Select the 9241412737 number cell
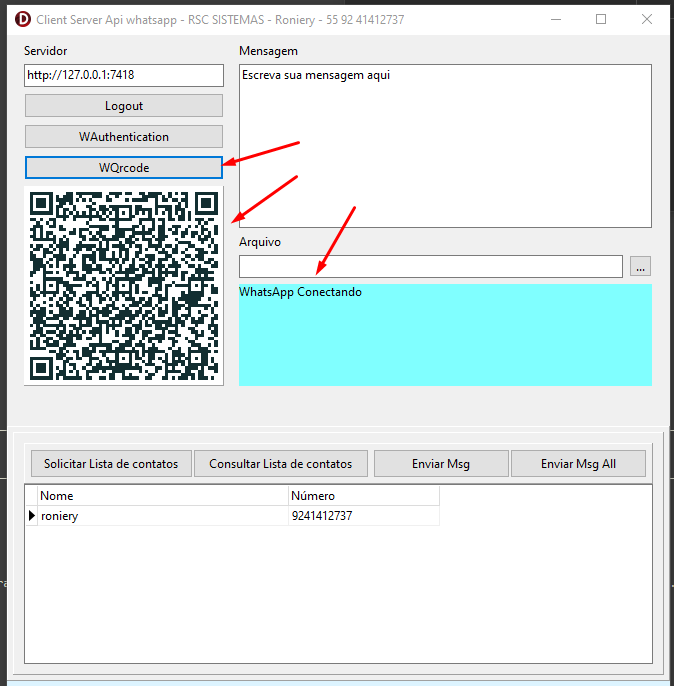This screenshot has height=686, width=674. coord(363,516)
